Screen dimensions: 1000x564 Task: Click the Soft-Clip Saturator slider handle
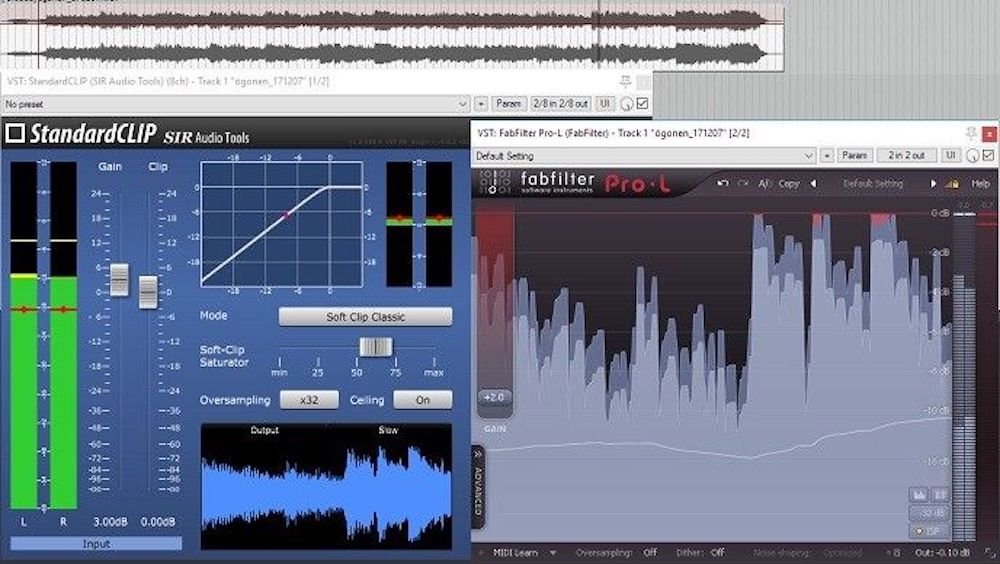pos(376,347)
